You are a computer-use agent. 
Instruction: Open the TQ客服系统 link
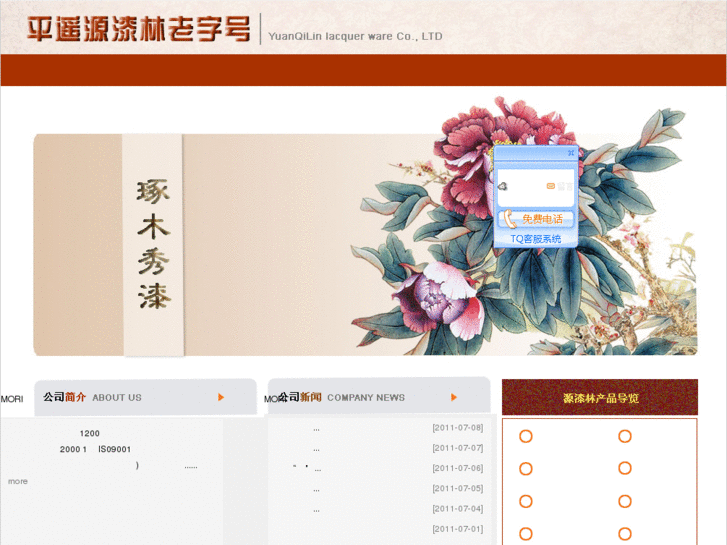[x=536, y=239]
